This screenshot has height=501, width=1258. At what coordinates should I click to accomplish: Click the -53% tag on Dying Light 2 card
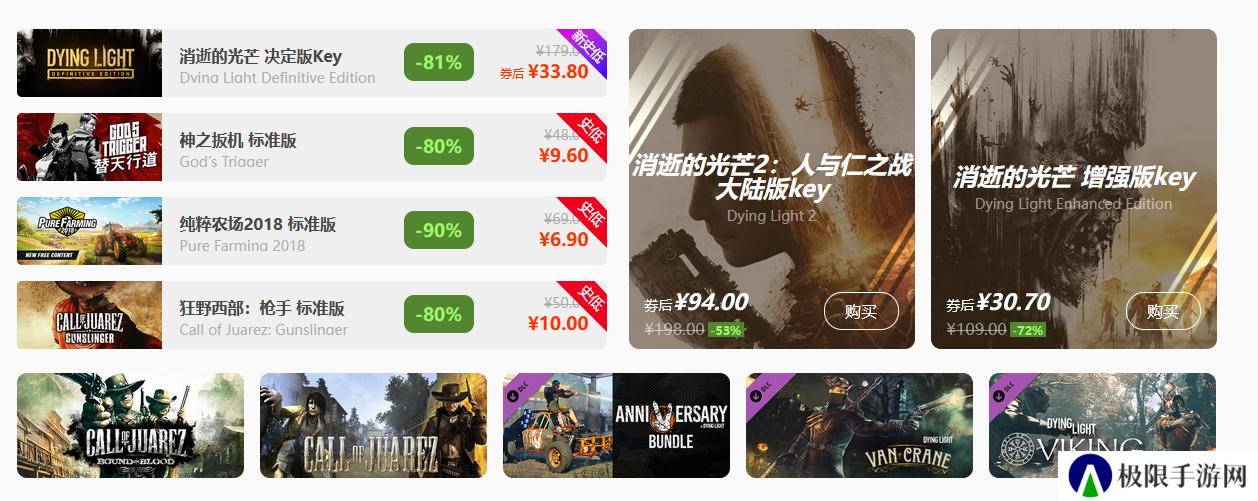click(x=726, y=330)
